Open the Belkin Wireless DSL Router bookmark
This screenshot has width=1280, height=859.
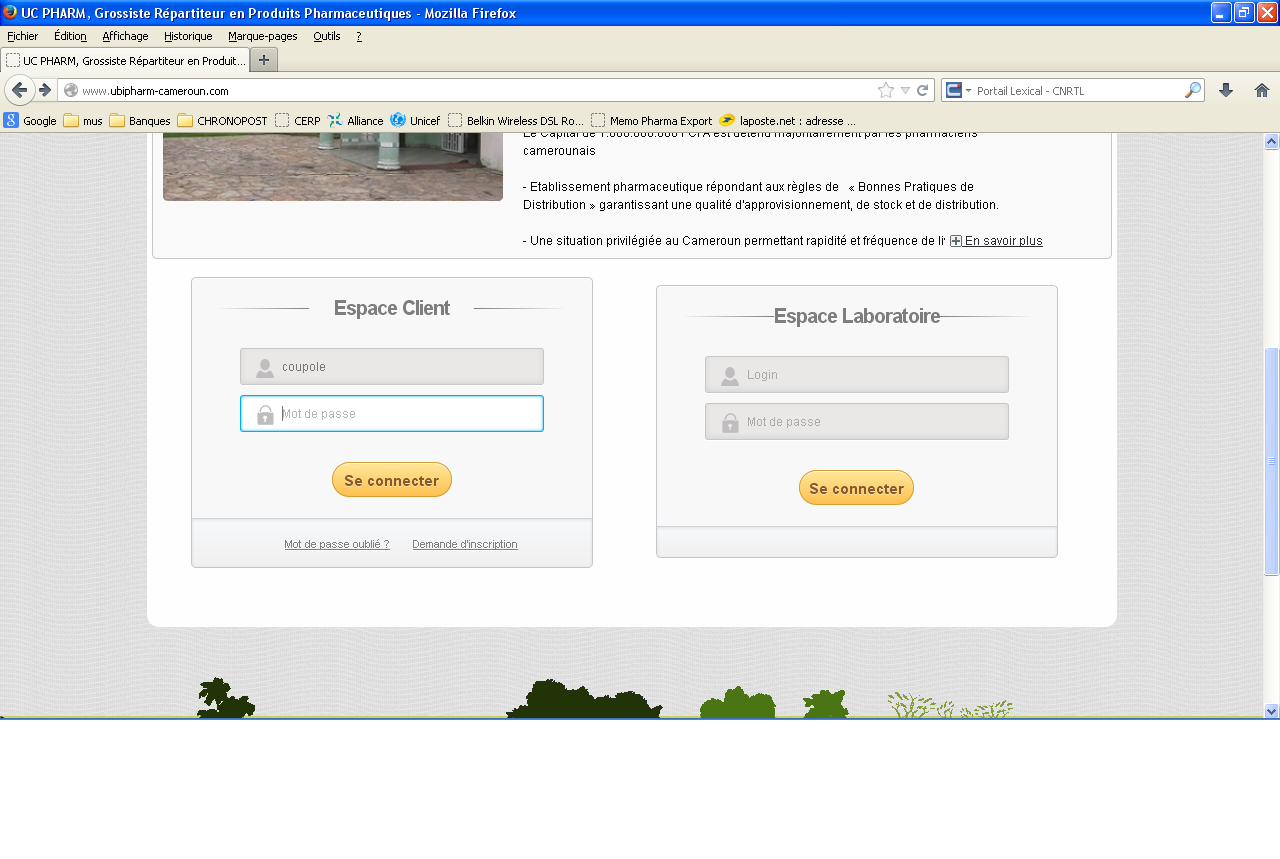pyautogui.click(x=516, y=120)
